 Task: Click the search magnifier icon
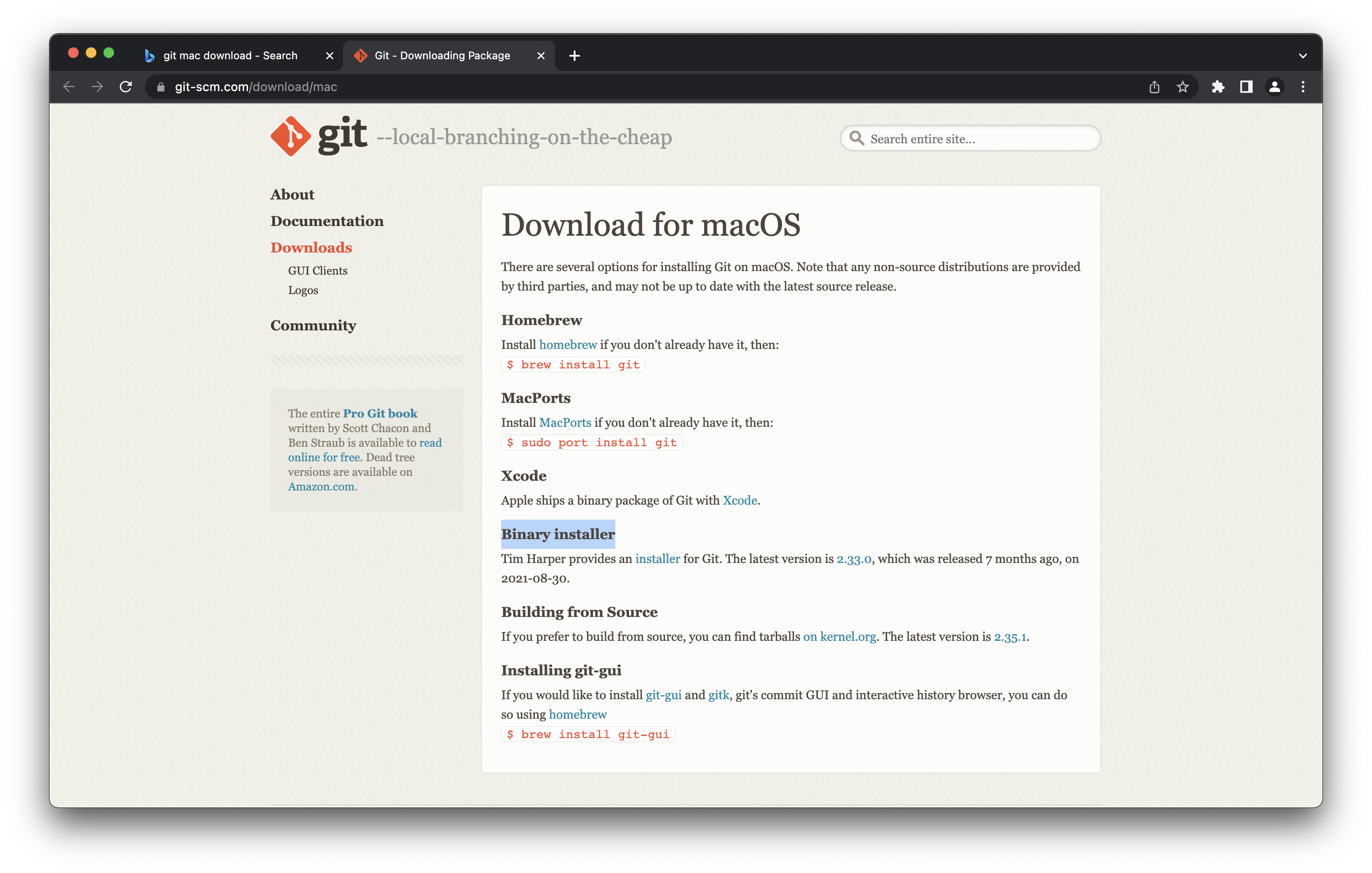[x=856, y=138]
